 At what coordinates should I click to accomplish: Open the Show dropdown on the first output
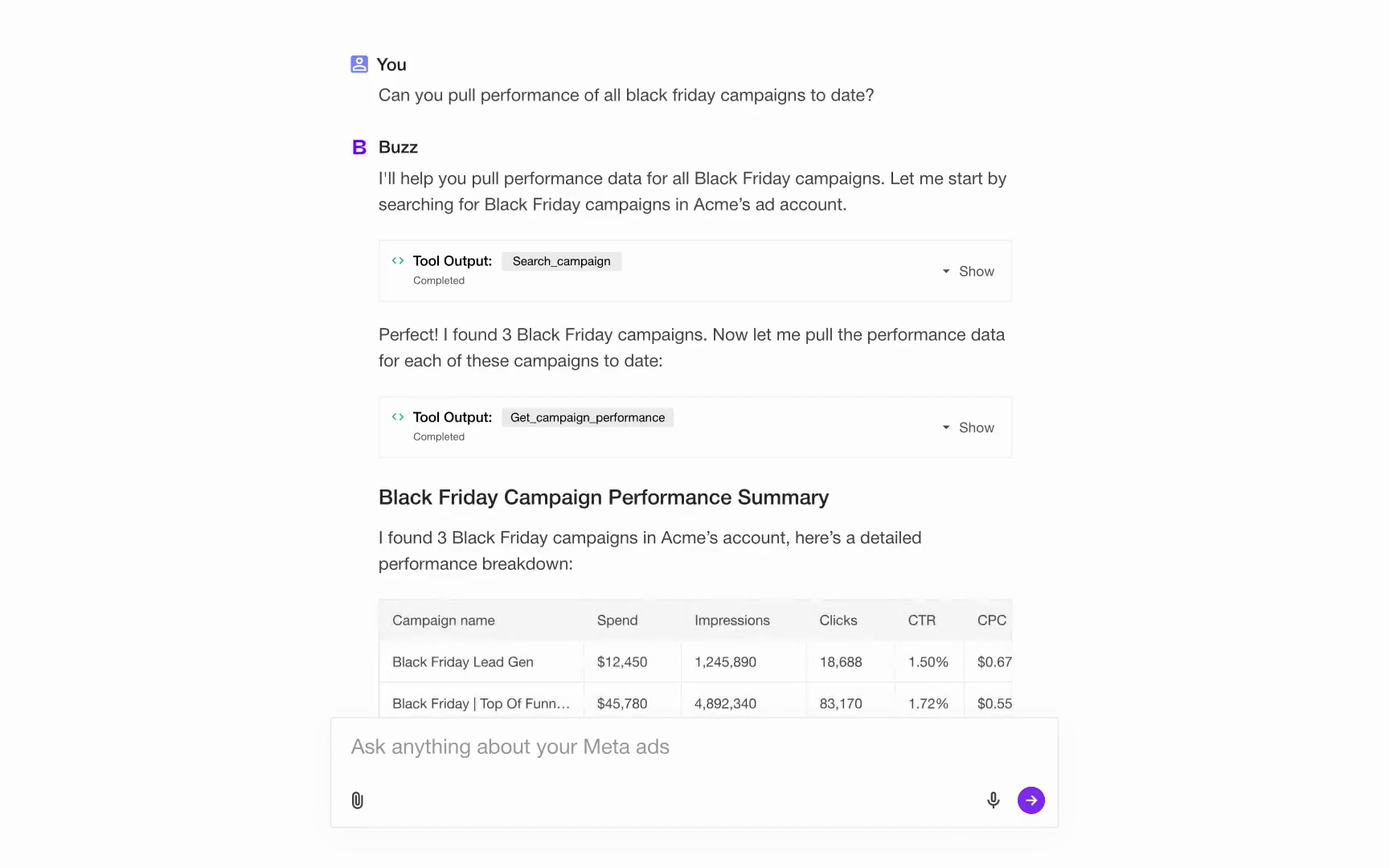(969, 271)
